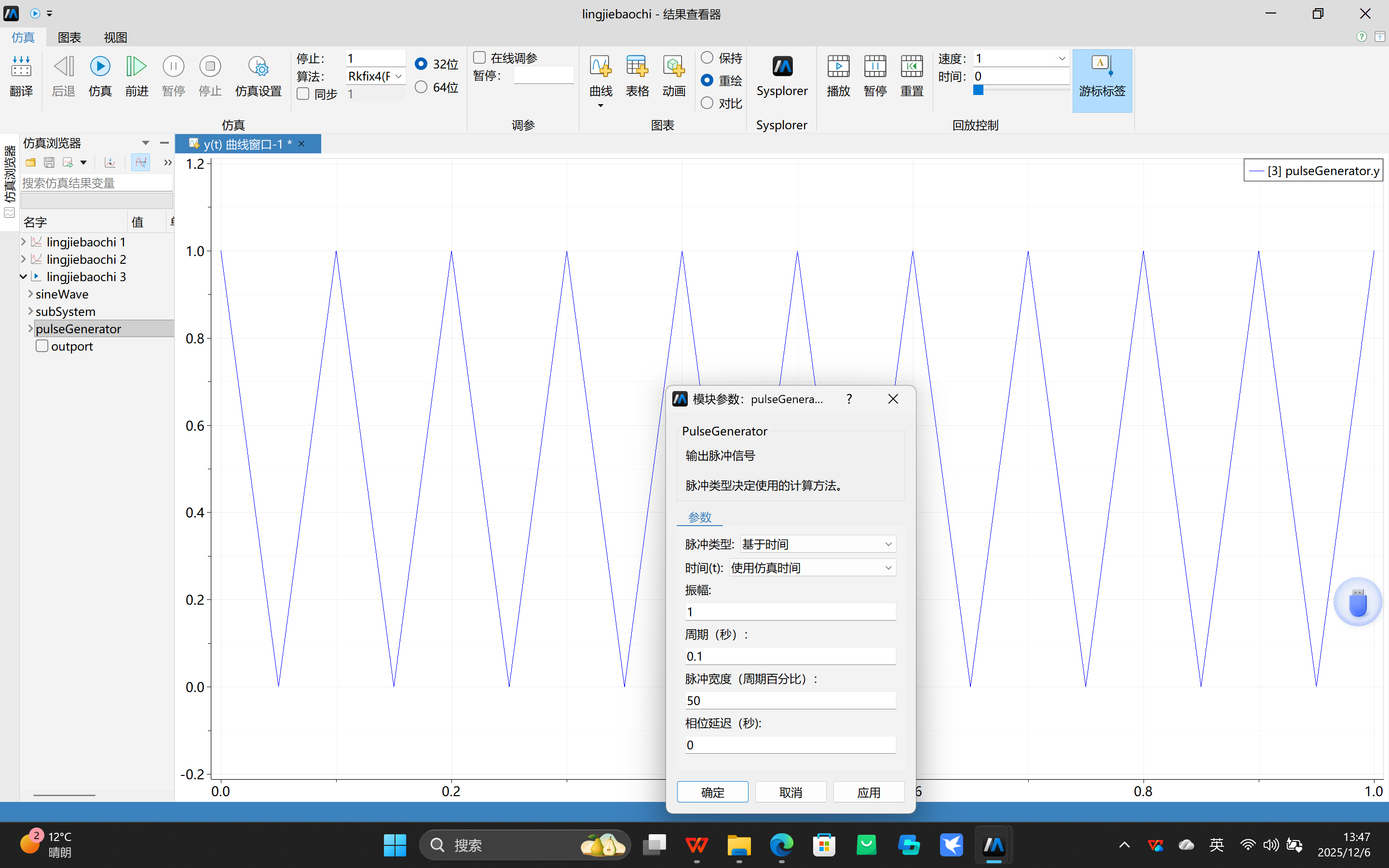
Task: Click the quick-access run icon in title bar
Action: (x=35, y=13)
